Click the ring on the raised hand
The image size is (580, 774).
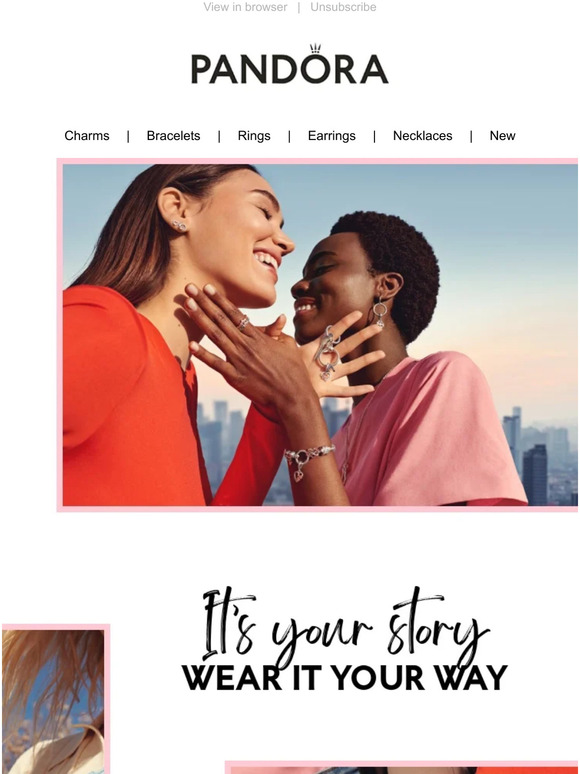click(243, 323)
